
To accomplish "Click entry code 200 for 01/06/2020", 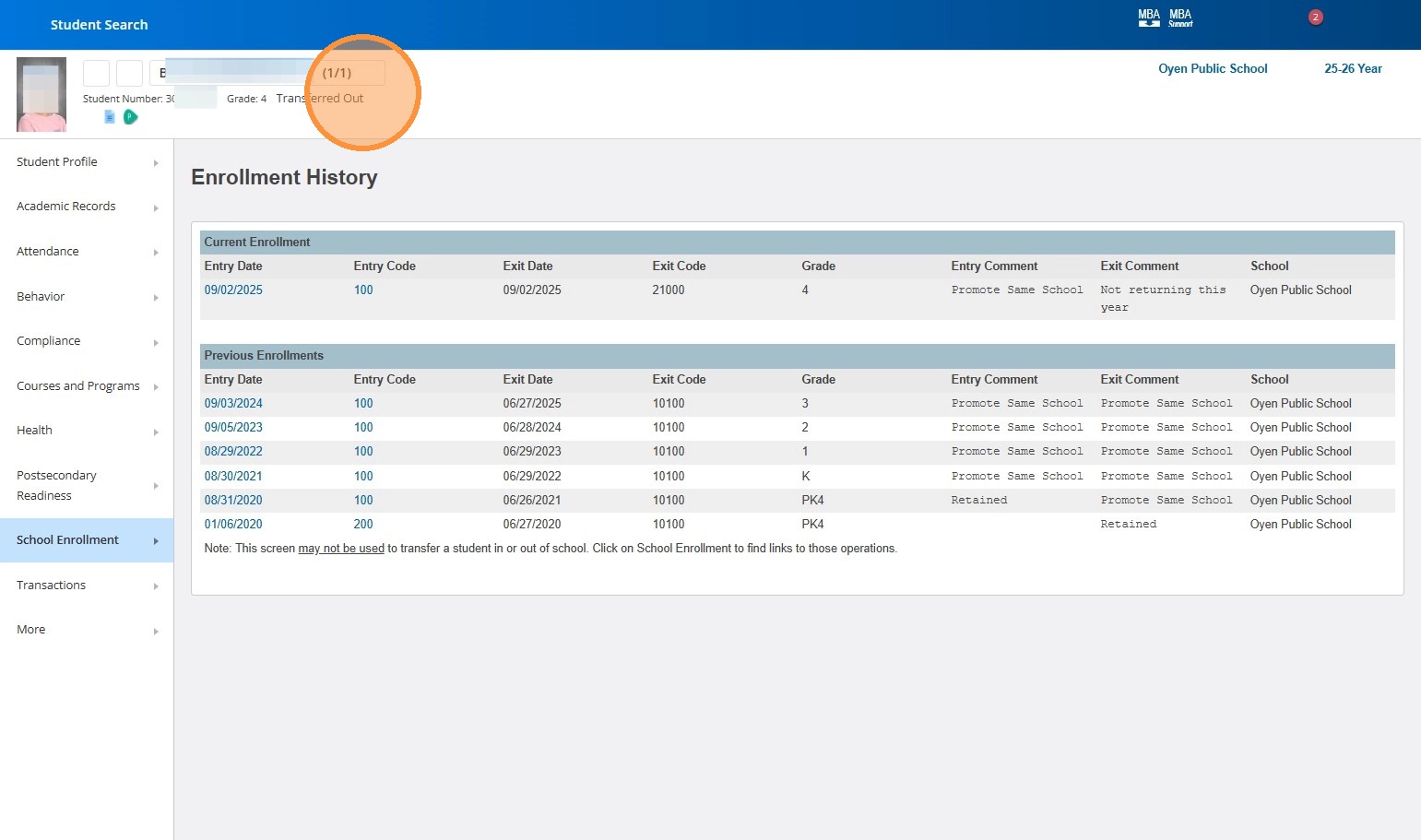I will 363,525.
